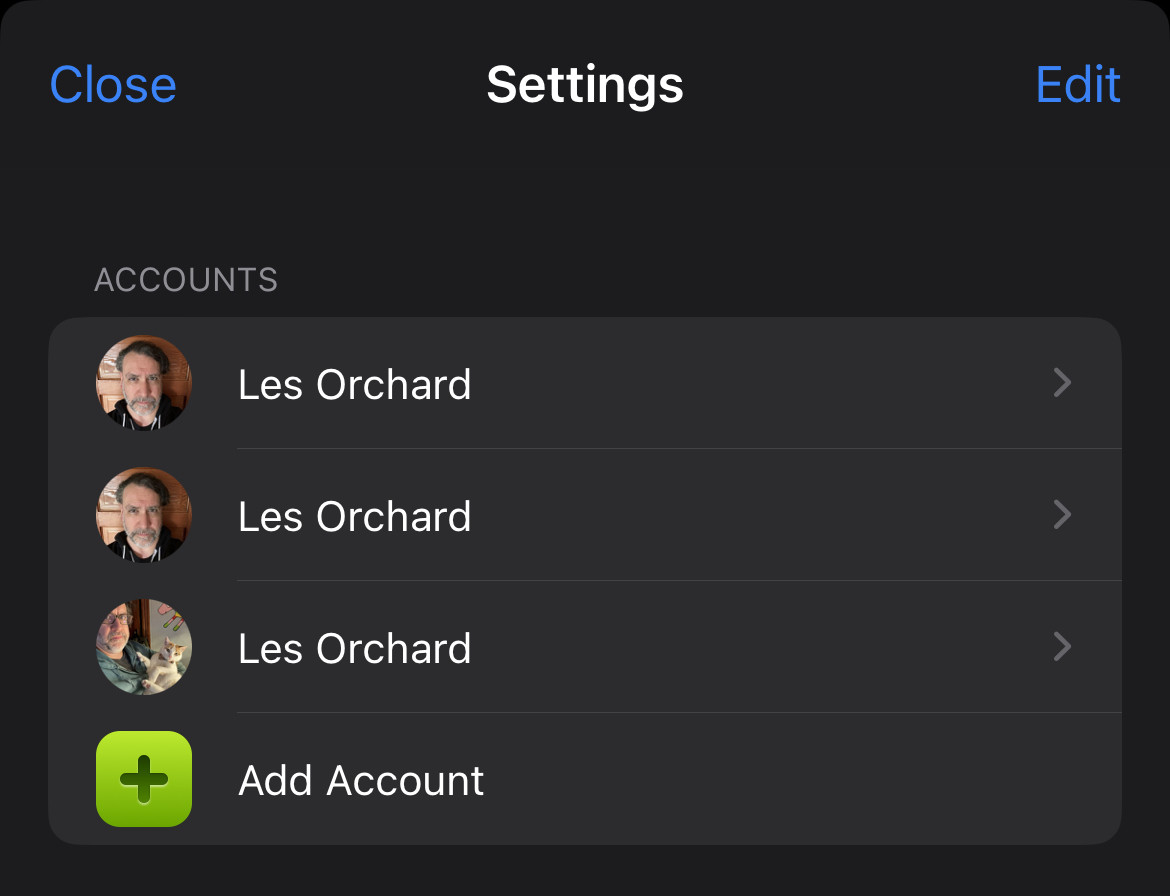The image size is (1170, 896).
Task: Select the first Les Orchard account name
Action: pyautogui.click(x=354, y=385)
